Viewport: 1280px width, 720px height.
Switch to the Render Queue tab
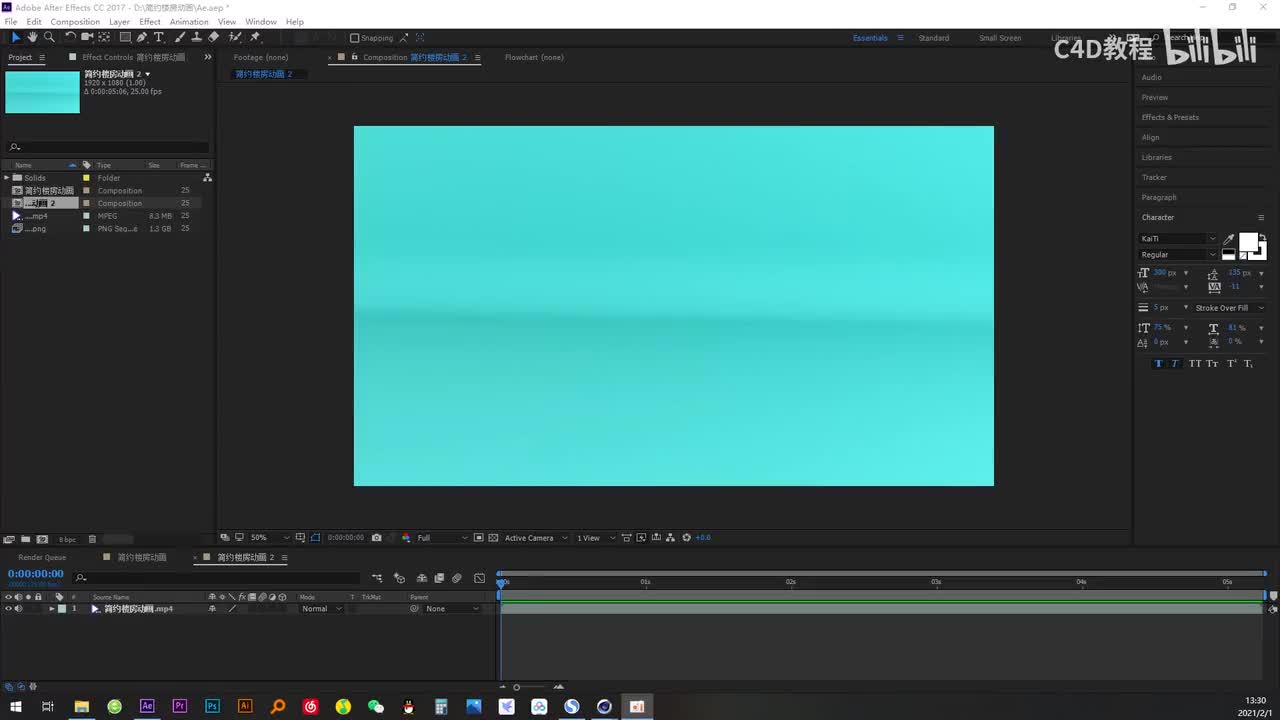(x=42, y=557)
